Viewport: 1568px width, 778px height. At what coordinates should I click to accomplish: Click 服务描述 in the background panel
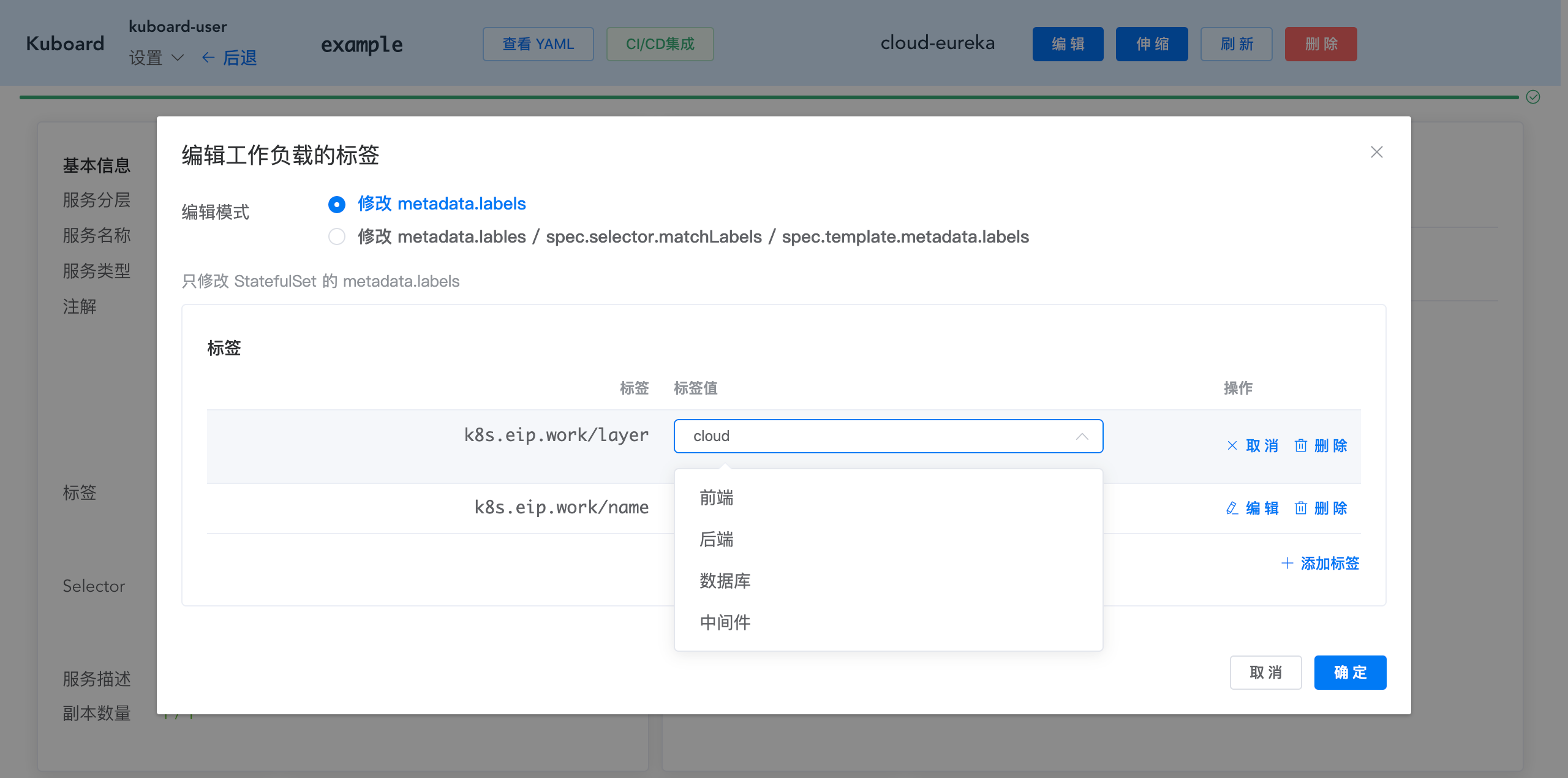click(x=97, y=679)
